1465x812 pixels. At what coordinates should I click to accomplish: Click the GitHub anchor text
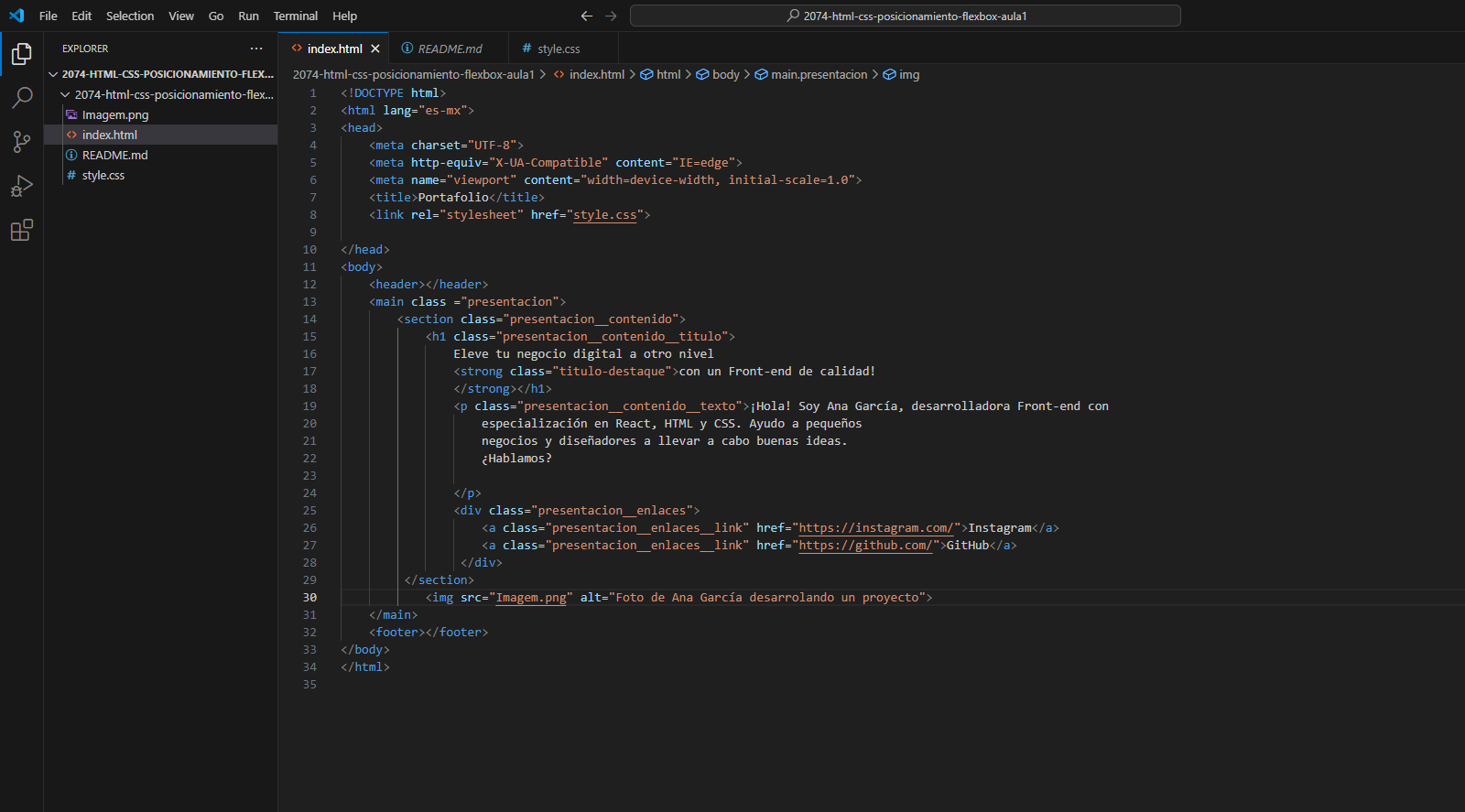pyautogui.click(x=968, y=545)
